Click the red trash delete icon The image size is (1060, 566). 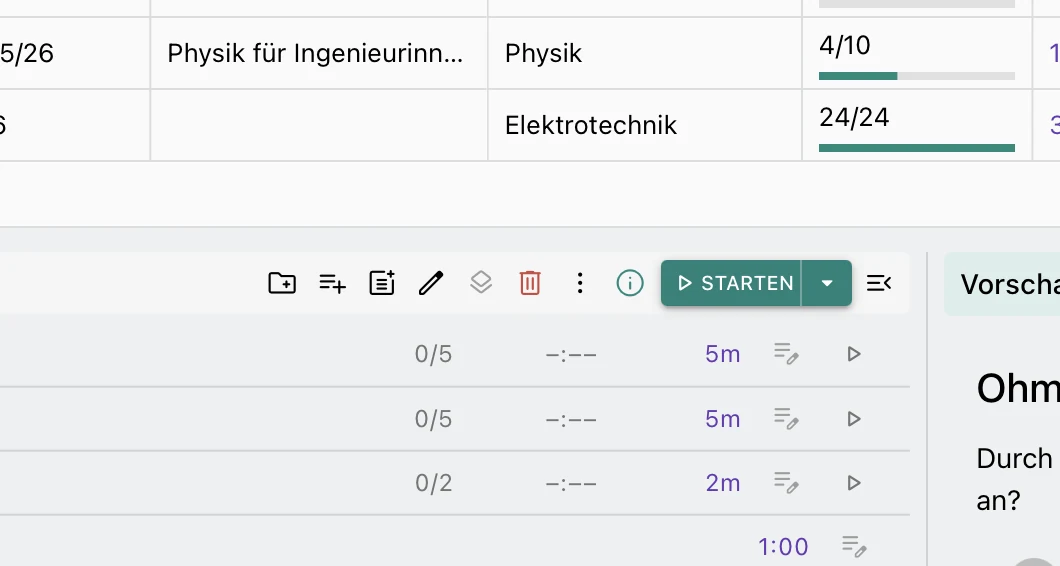(530, 283)
